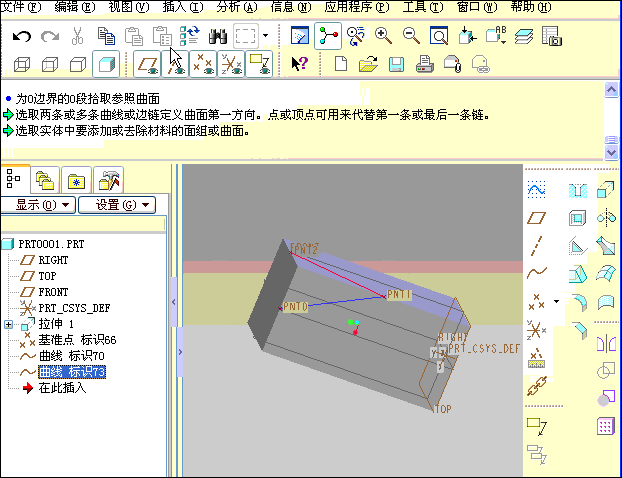The width and height of the screenshot is (622, 478).
Task: Click the Undo arrow icon
Action: (x=21, y=37)
